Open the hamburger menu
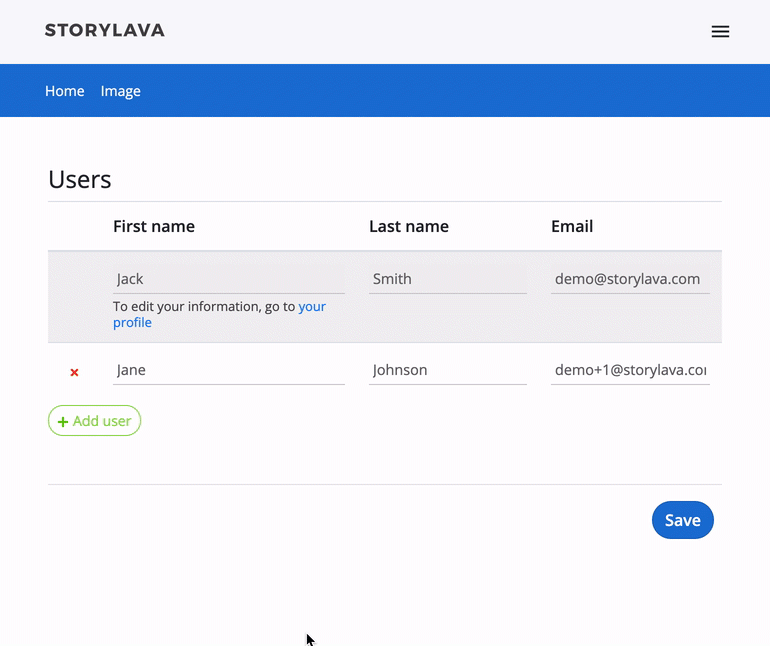Image resolution: width=770 pixels, height=646 pixels. 720,31
